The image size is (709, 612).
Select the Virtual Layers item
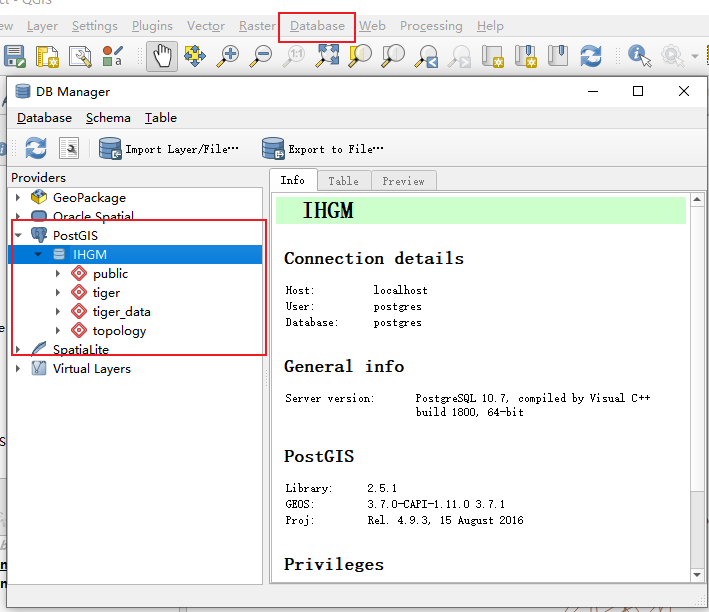(91, 369)
